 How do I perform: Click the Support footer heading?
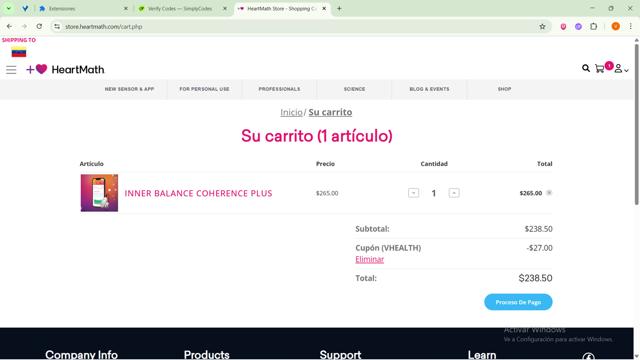click(x=340, y=355)
